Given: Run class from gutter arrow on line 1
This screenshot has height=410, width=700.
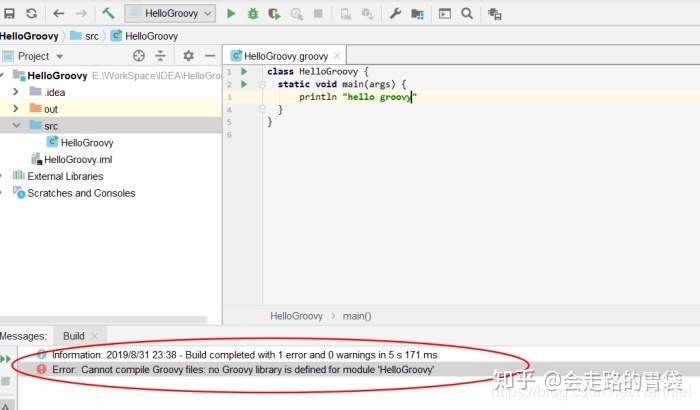Looking at the screenshot, I should [244, 71].
